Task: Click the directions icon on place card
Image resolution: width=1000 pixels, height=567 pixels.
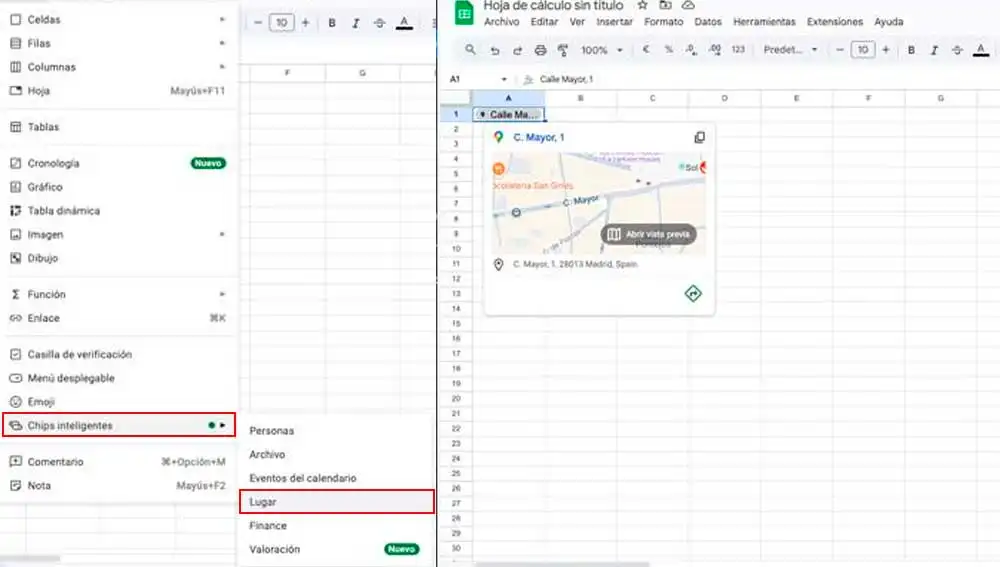Action: click(x=693, y=293)
